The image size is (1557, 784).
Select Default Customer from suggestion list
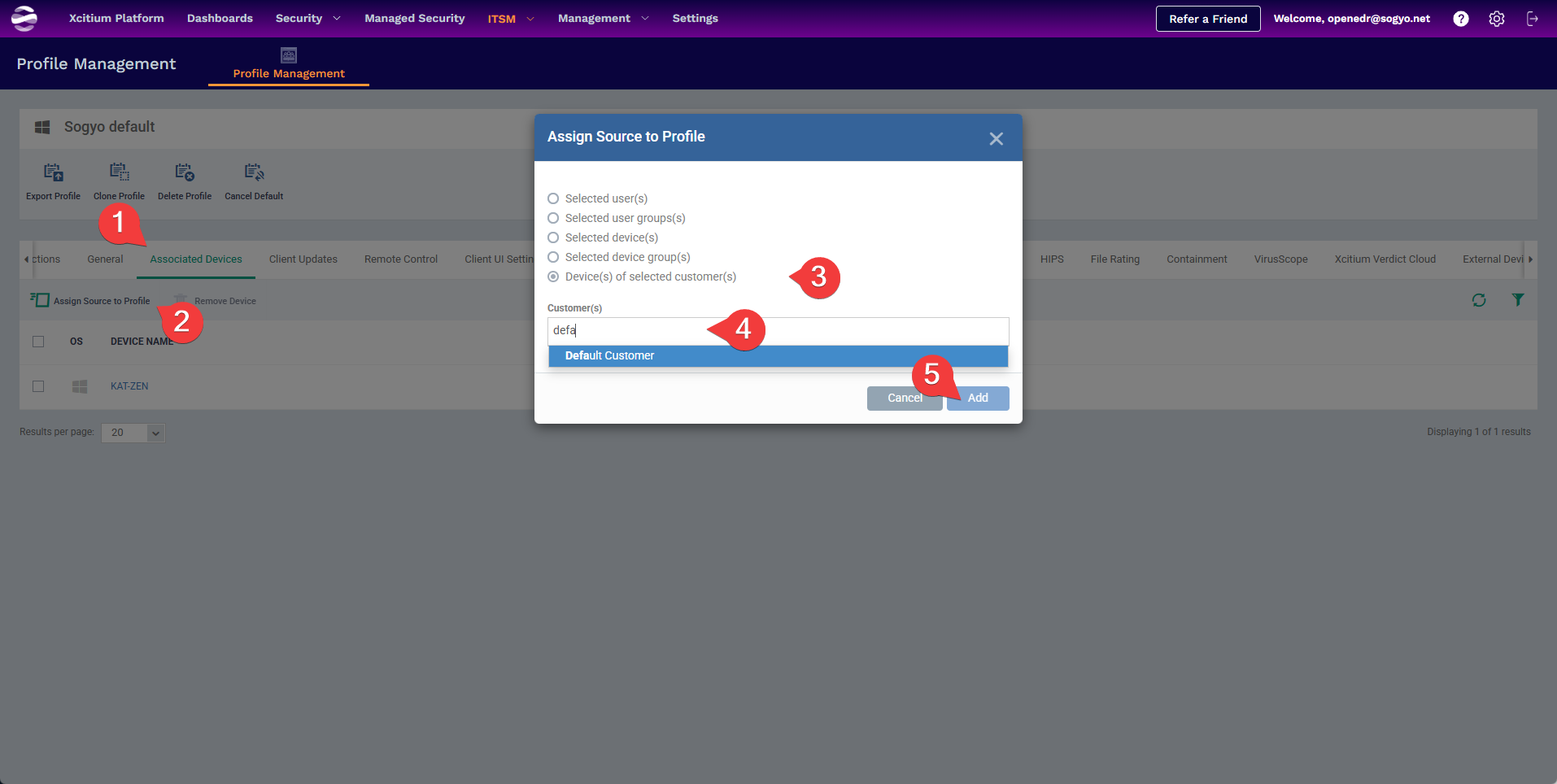778,355
